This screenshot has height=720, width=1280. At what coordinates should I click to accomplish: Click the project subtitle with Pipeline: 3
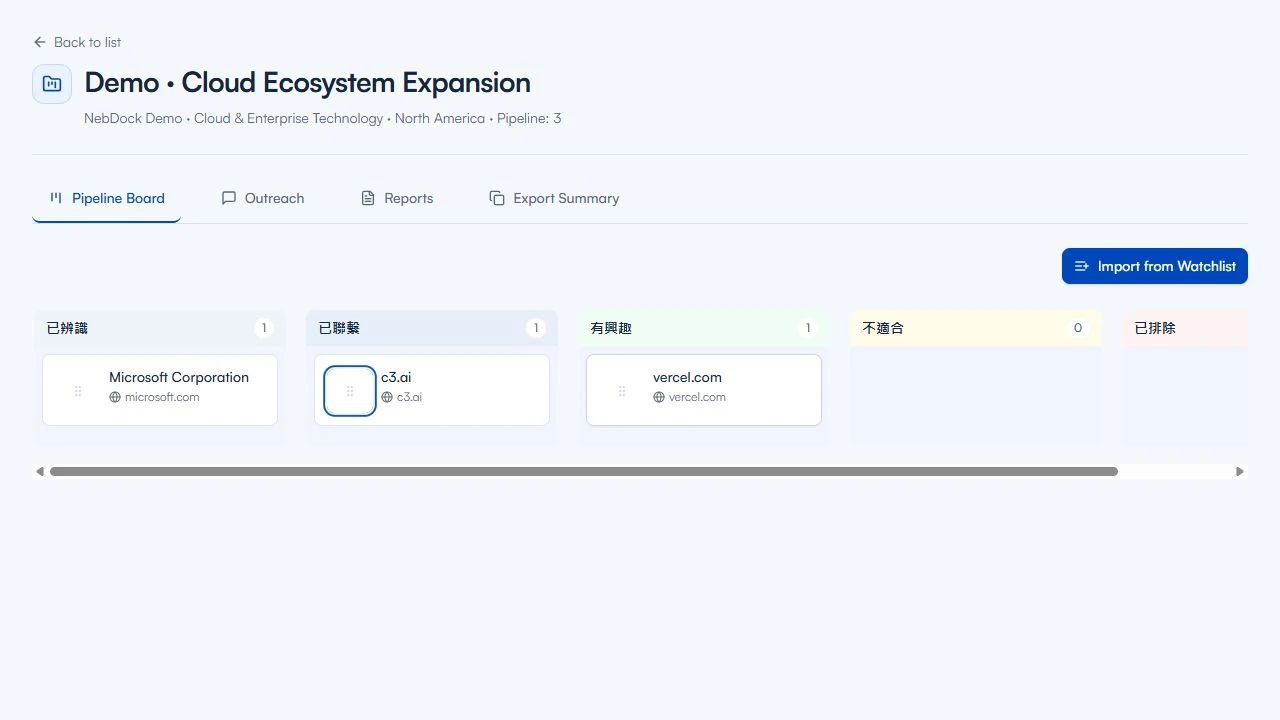click(323, 118)
